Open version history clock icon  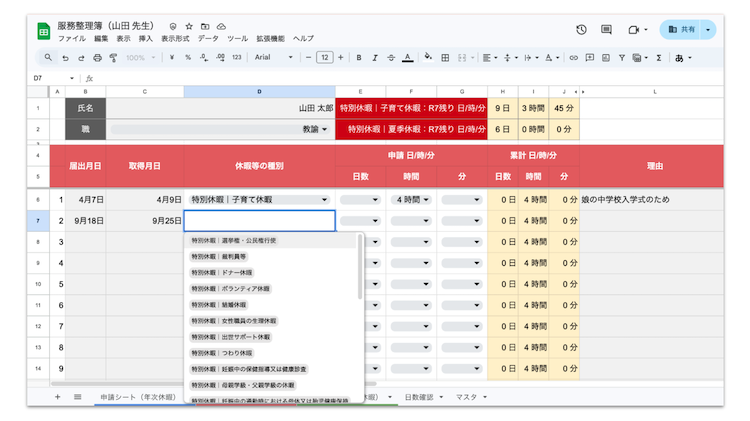coord(581,30)
